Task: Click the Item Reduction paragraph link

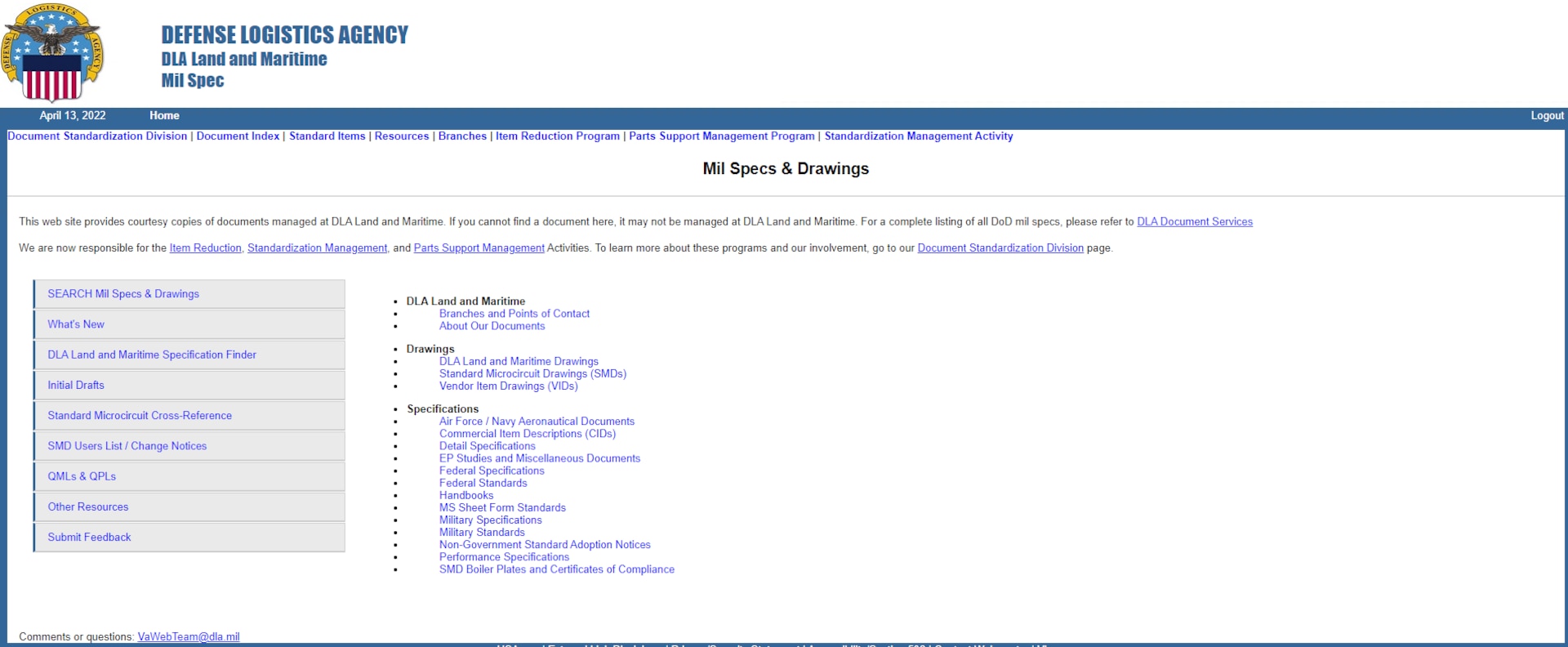Action: tap(206, 248)
